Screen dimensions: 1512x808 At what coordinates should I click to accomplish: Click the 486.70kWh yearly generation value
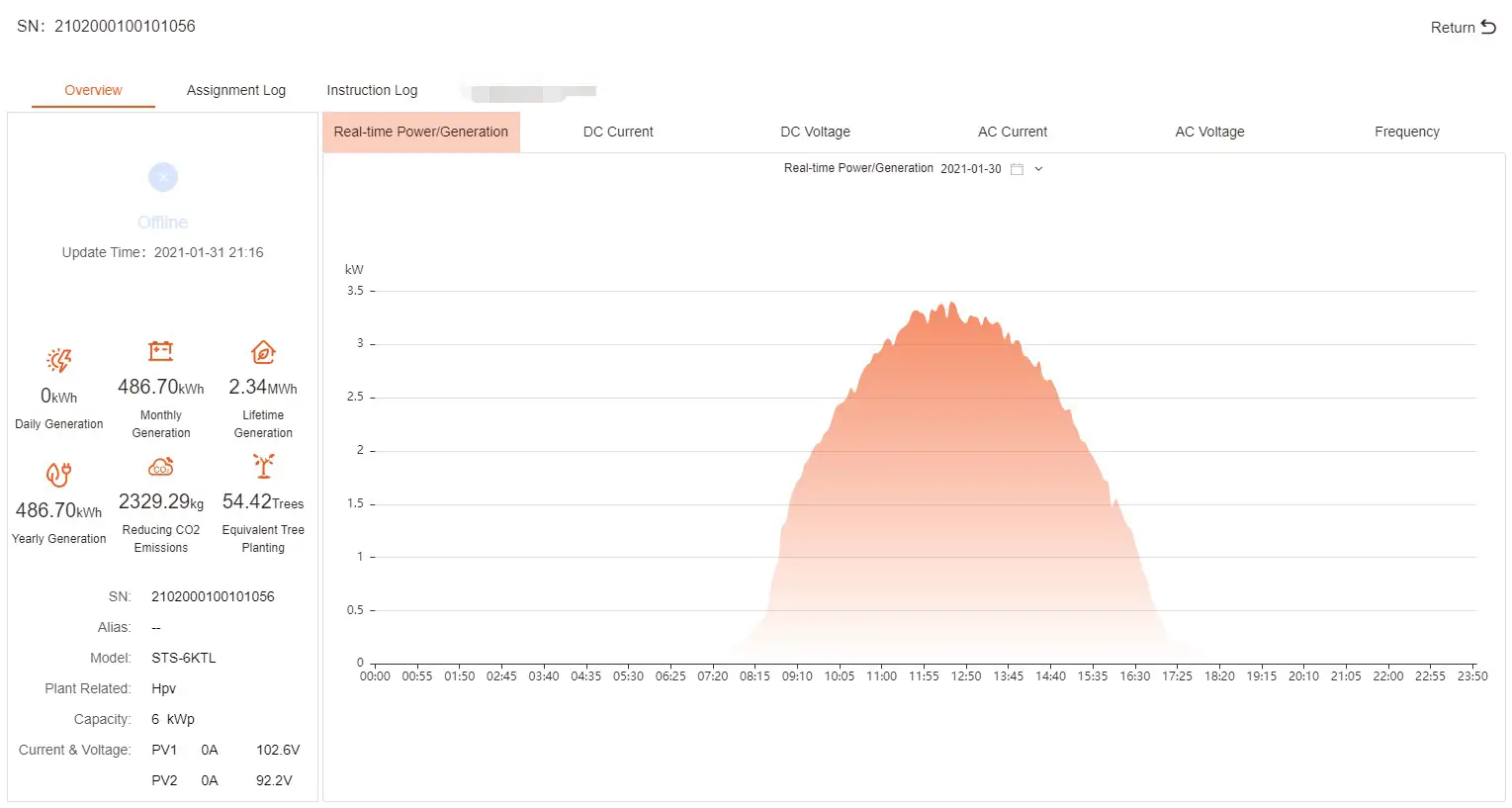coord(59,510)
